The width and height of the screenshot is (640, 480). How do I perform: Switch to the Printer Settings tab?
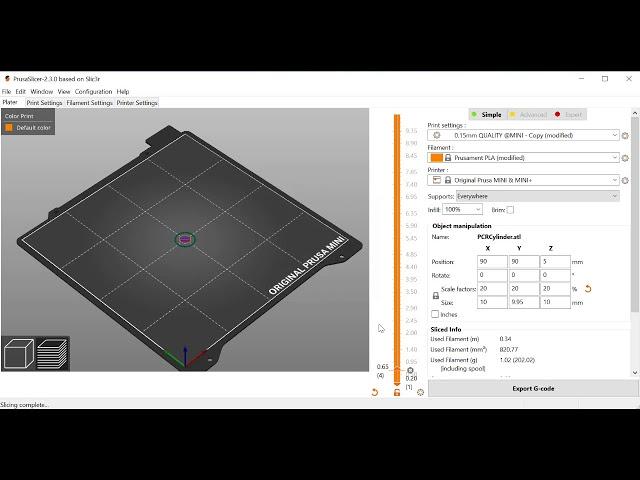point(137,103)
